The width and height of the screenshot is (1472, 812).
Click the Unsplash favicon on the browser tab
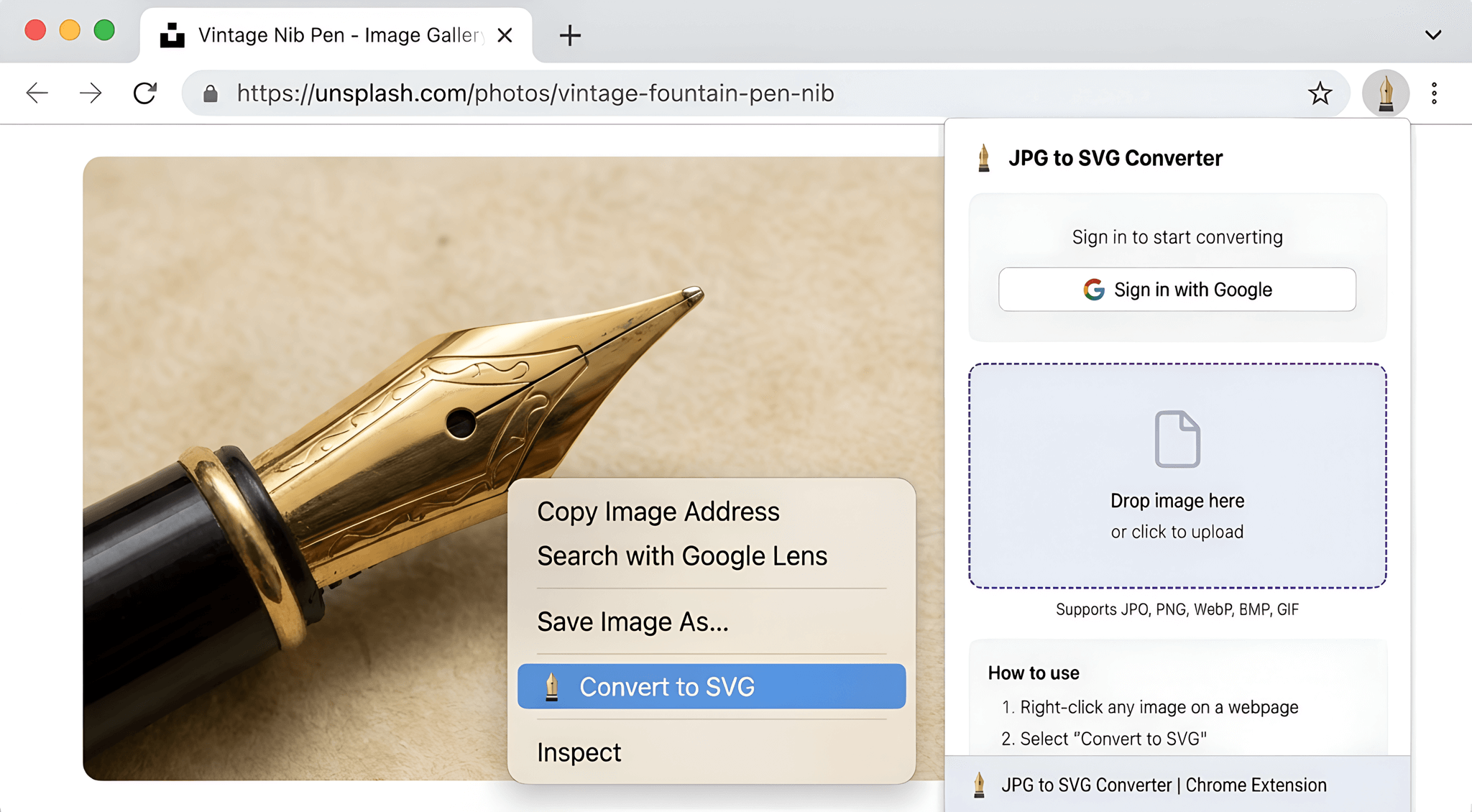point(171,34)
